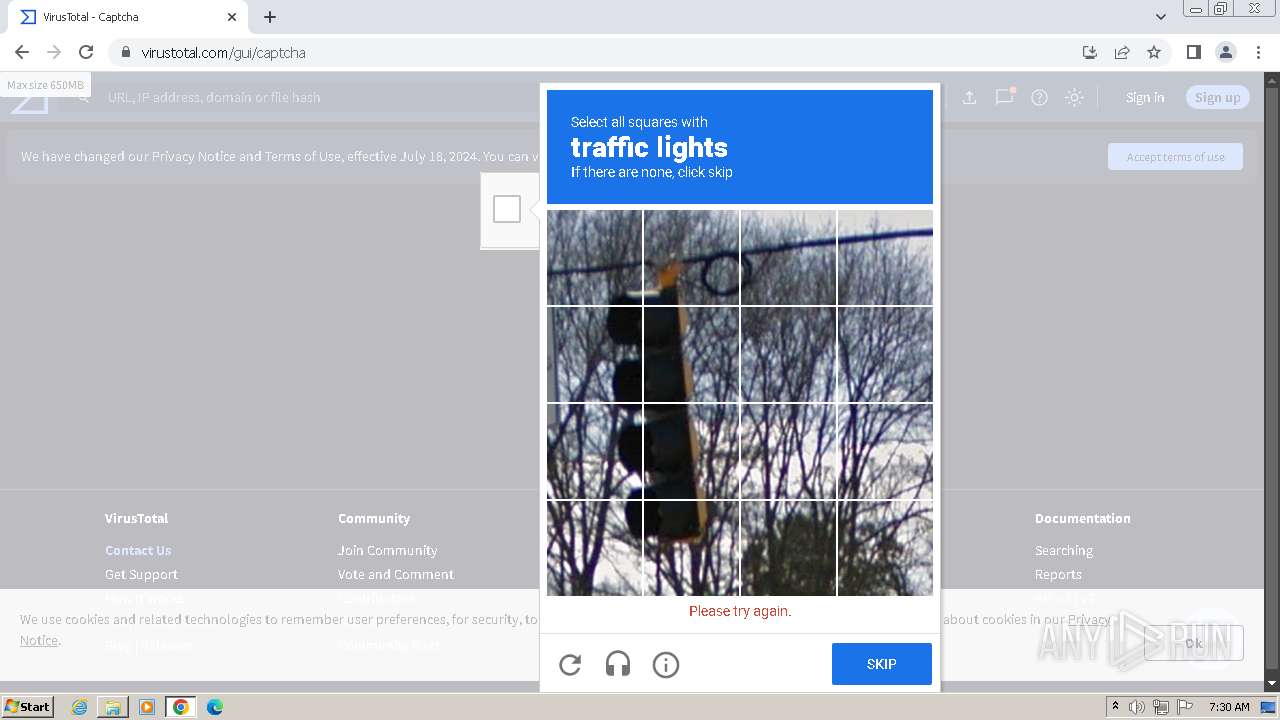
Task: Go forward in browser history
Action: (54, 52)
